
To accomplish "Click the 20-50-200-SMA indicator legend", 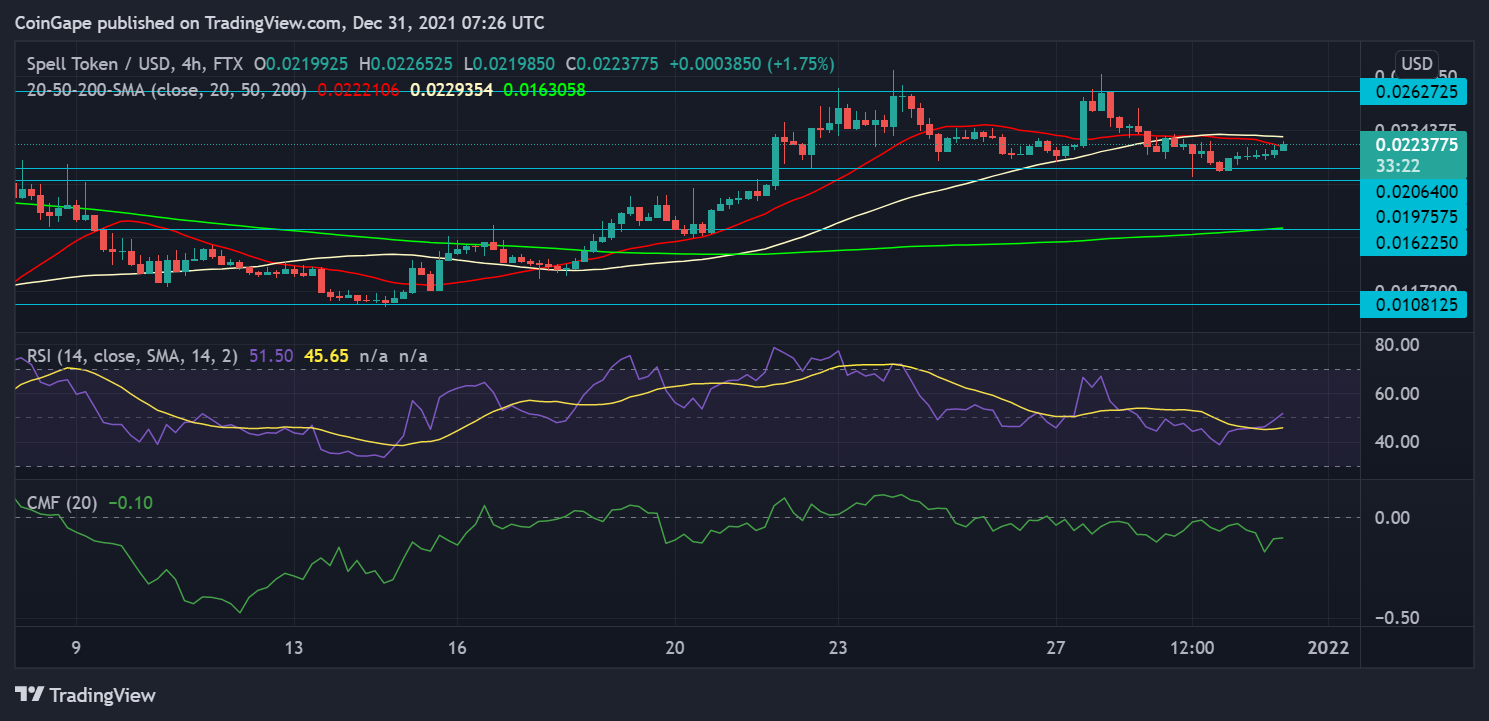I will (x=164, y=89).
